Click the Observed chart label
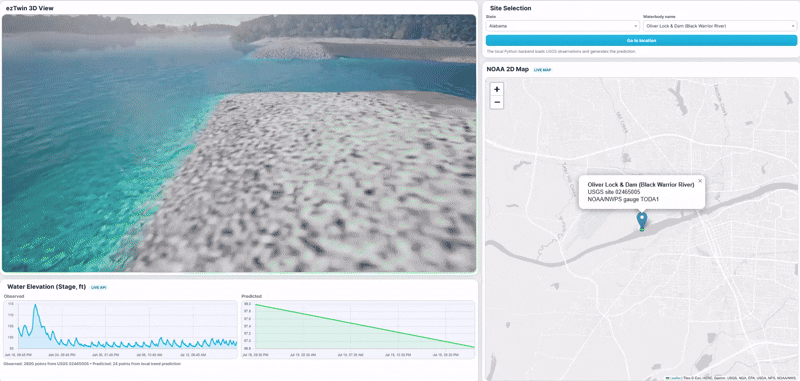Screen dimensions: 800x381 pos(14,296)
